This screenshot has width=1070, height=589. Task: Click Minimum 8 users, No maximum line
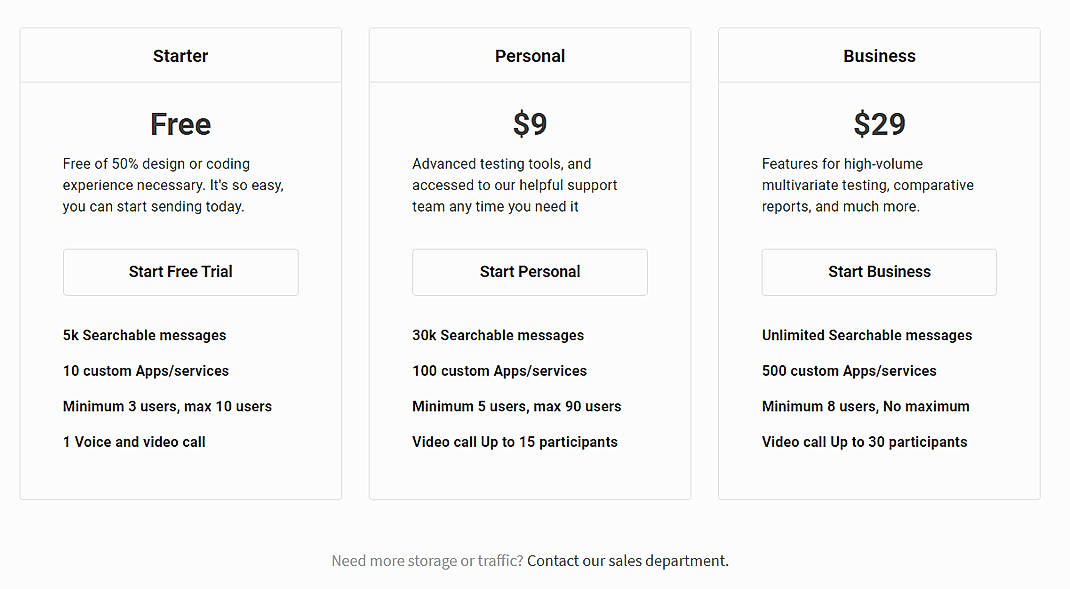tap(865, 406)
